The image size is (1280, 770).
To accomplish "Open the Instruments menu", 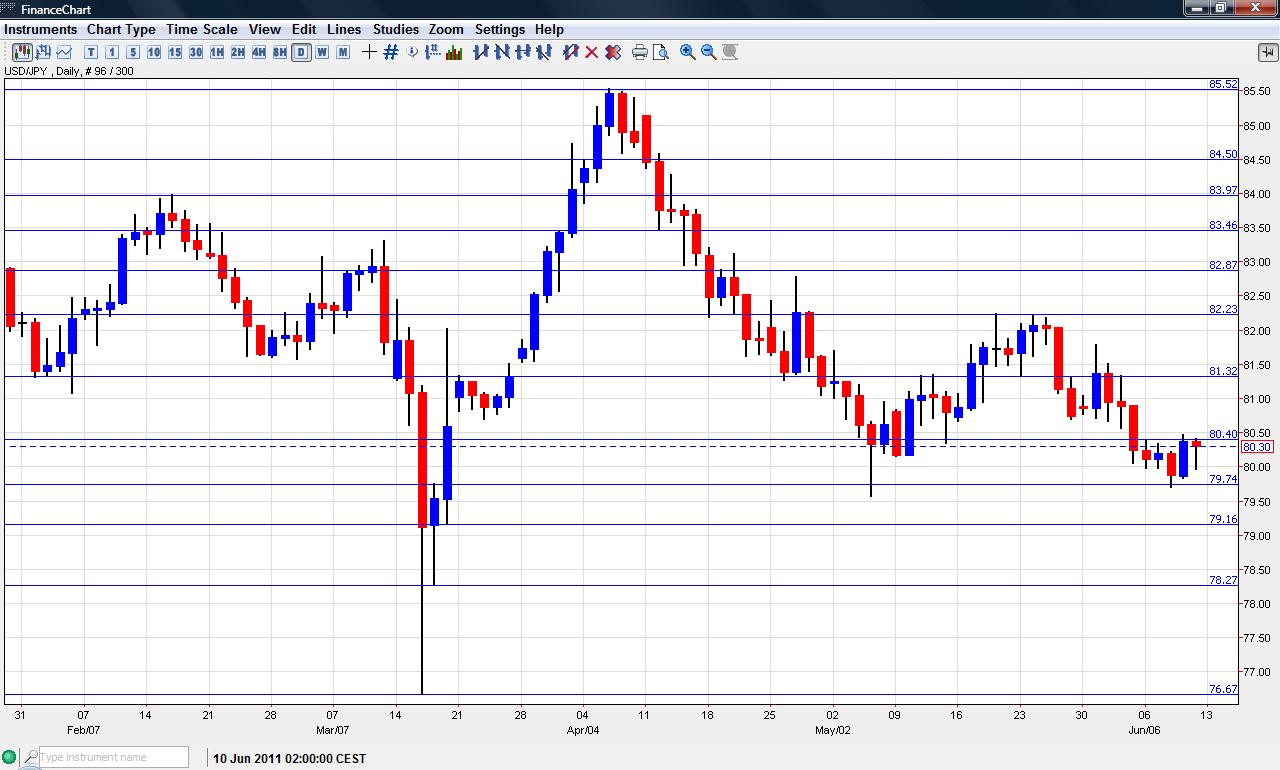I will [40, 29].
